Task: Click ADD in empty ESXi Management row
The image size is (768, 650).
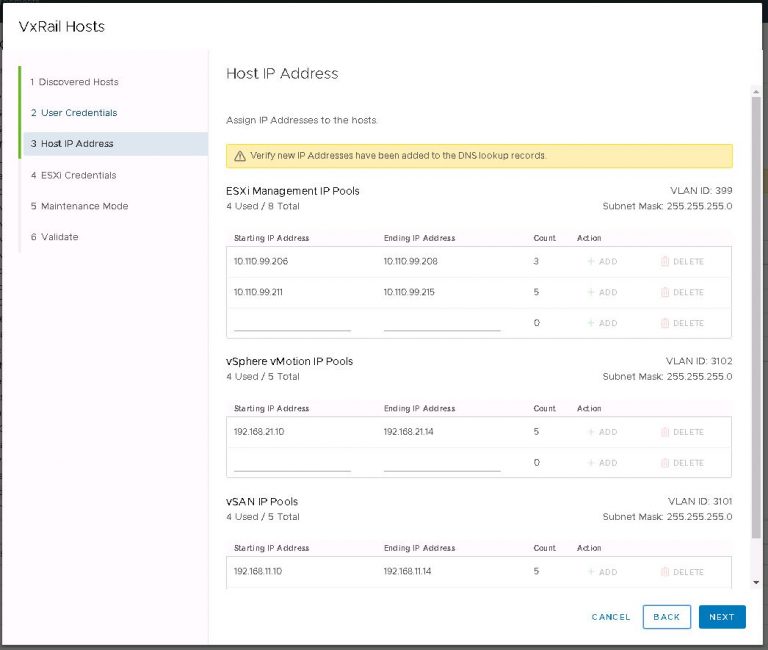Action: [602, 323]
